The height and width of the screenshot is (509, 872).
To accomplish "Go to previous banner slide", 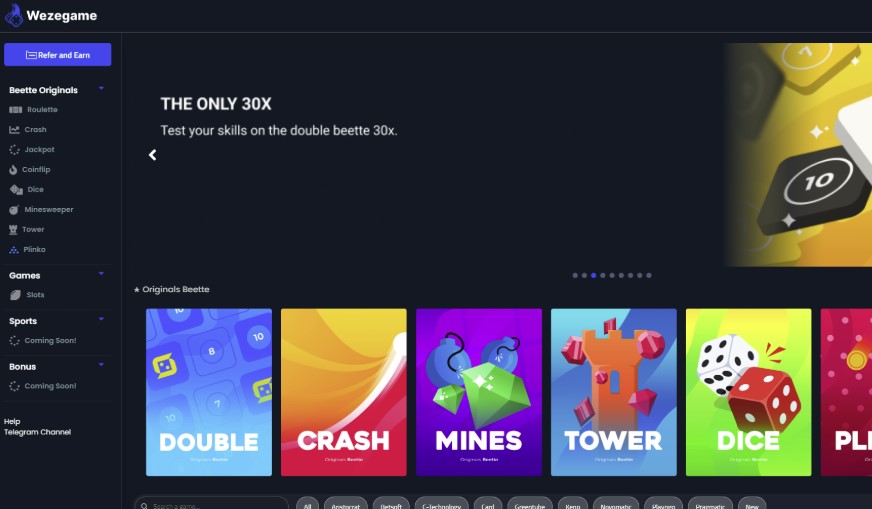I will pos(152,155).
